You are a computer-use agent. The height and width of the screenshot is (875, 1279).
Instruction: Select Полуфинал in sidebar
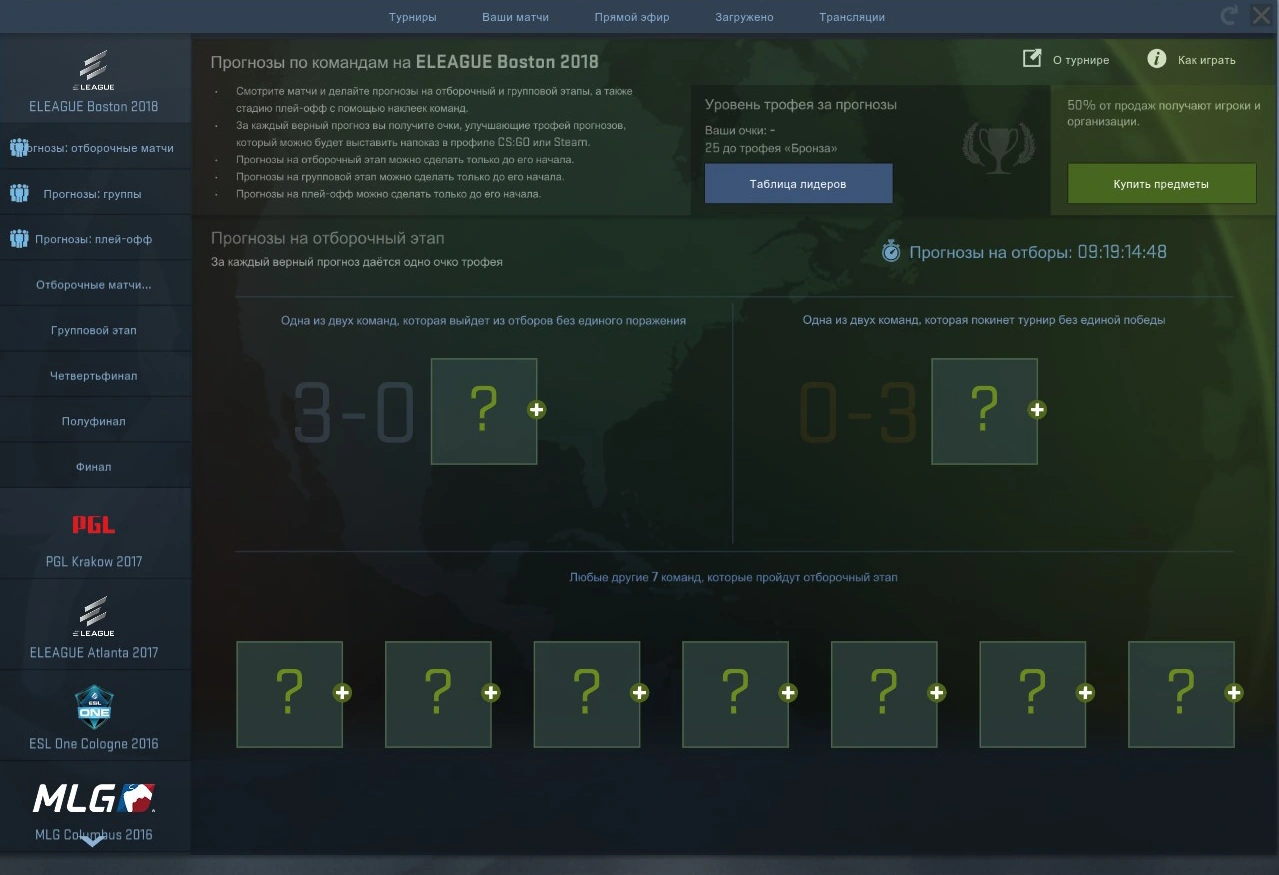(95, 421)
